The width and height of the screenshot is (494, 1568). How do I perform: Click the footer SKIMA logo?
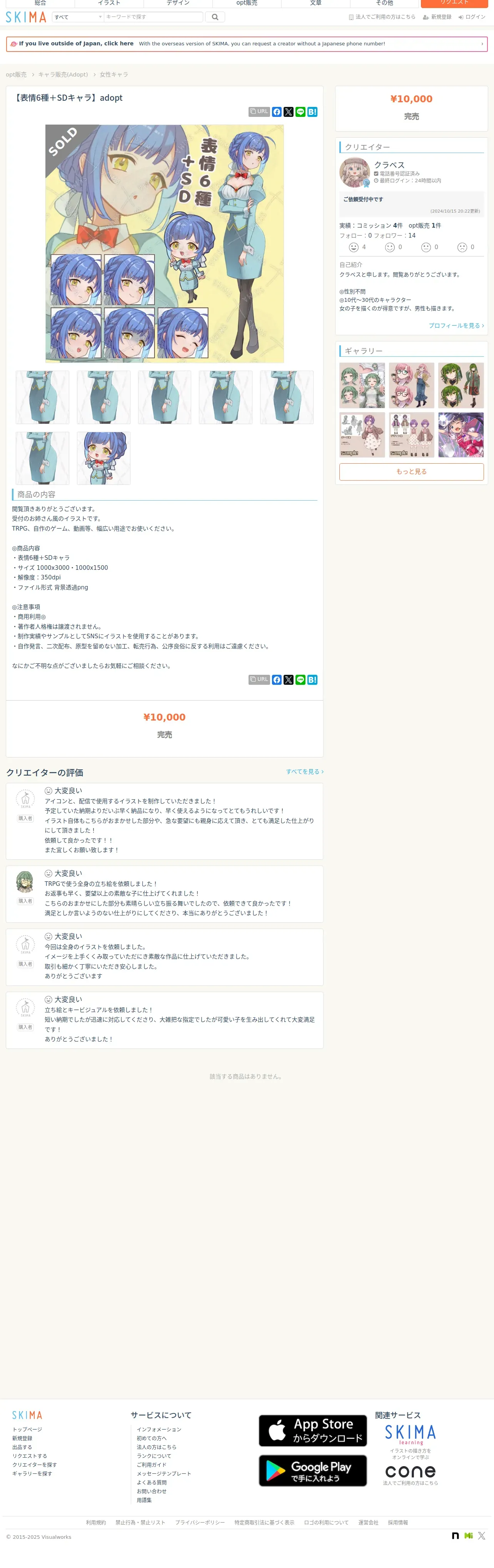[x=27, y=1415]
